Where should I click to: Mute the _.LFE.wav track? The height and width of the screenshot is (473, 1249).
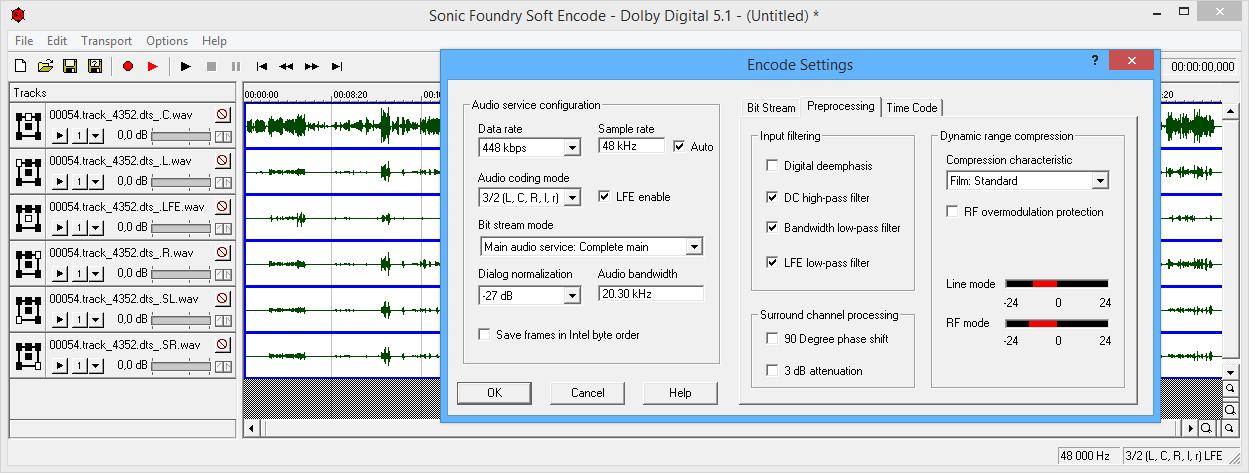[x=223, y=207]
